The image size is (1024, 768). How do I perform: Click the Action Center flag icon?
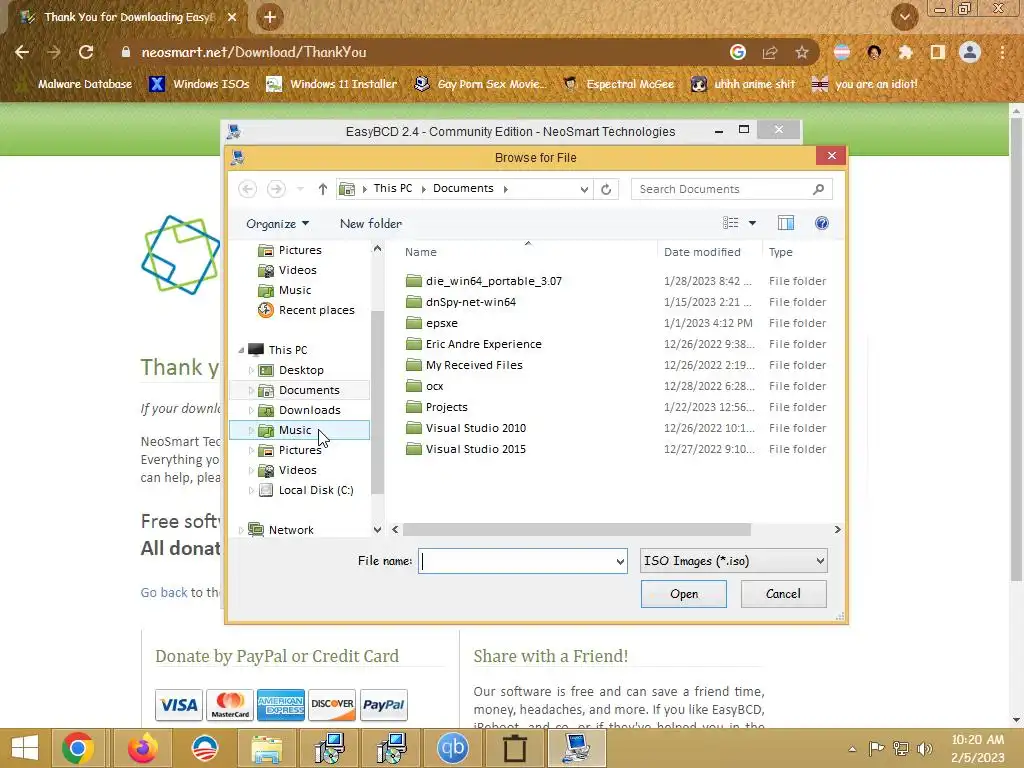(x=876, y=748)
